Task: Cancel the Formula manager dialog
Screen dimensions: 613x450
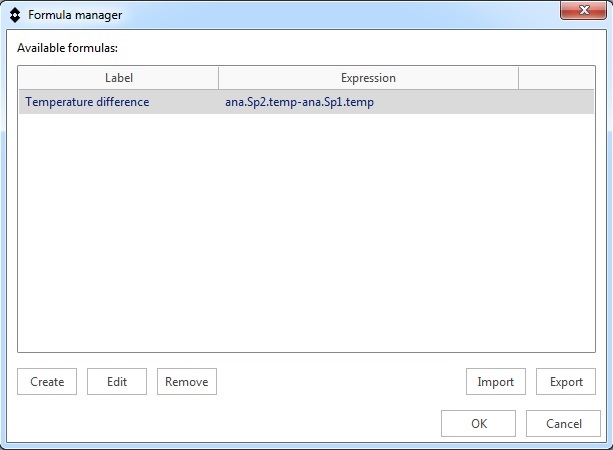Action: (x=564, y=424)
